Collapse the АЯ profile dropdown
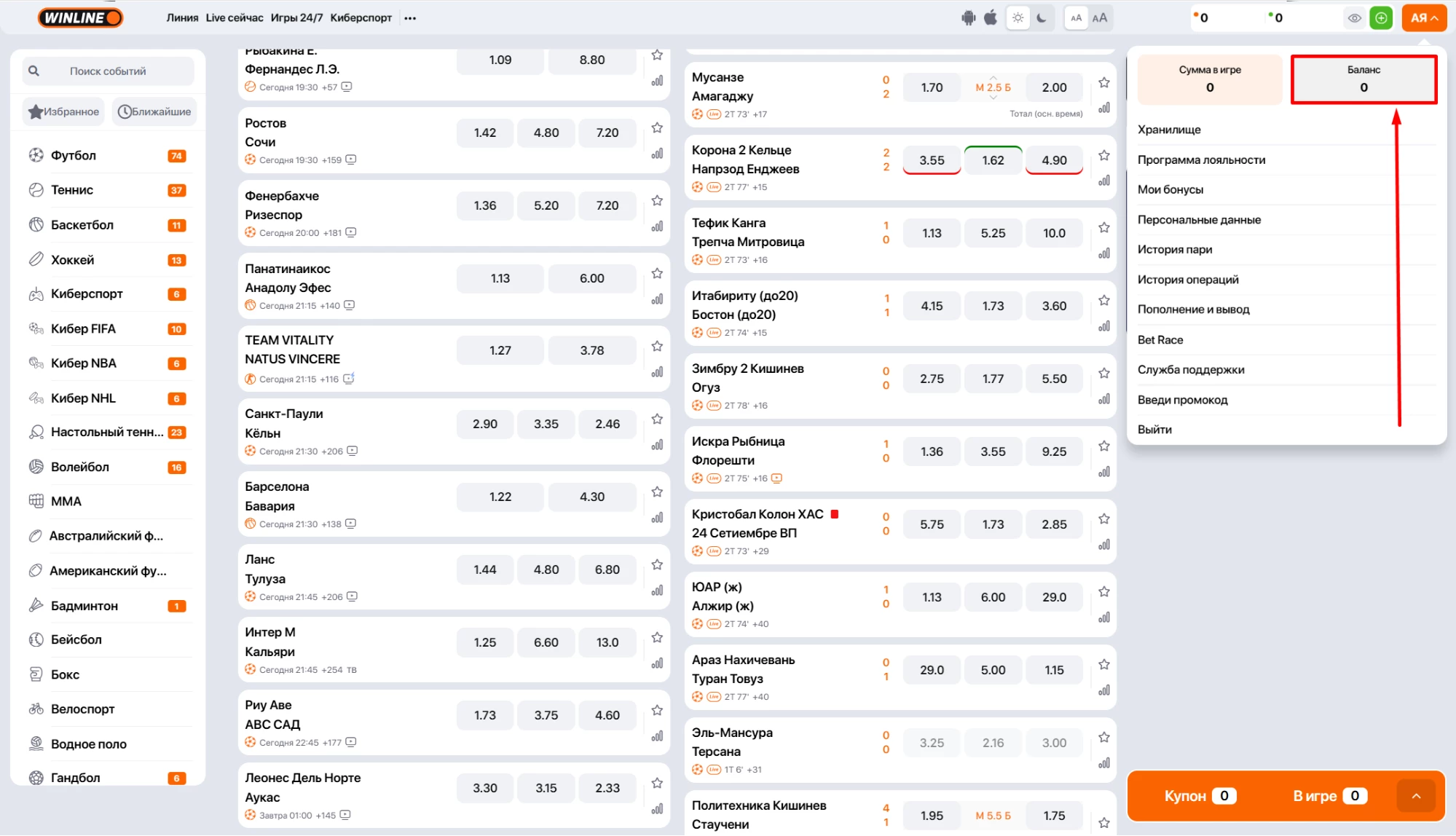 tap(1424, 18)
